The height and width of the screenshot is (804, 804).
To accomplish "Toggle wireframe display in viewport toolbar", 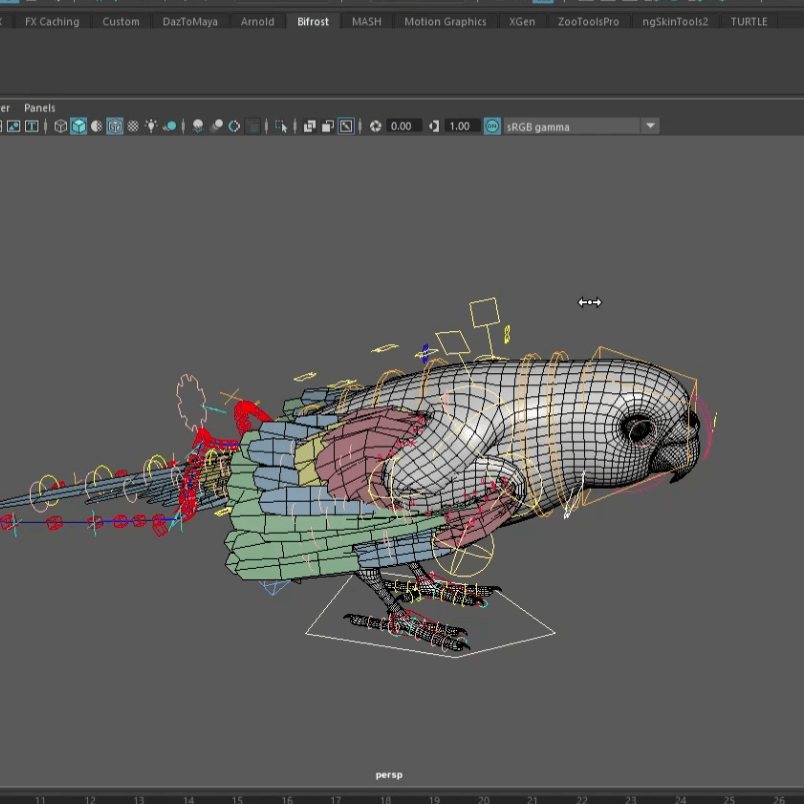I will click(61, 126).
